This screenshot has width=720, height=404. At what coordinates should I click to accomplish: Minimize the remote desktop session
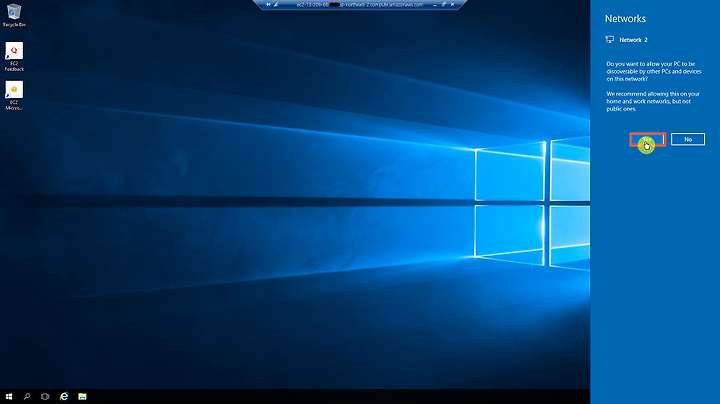[x=435, y=4]
